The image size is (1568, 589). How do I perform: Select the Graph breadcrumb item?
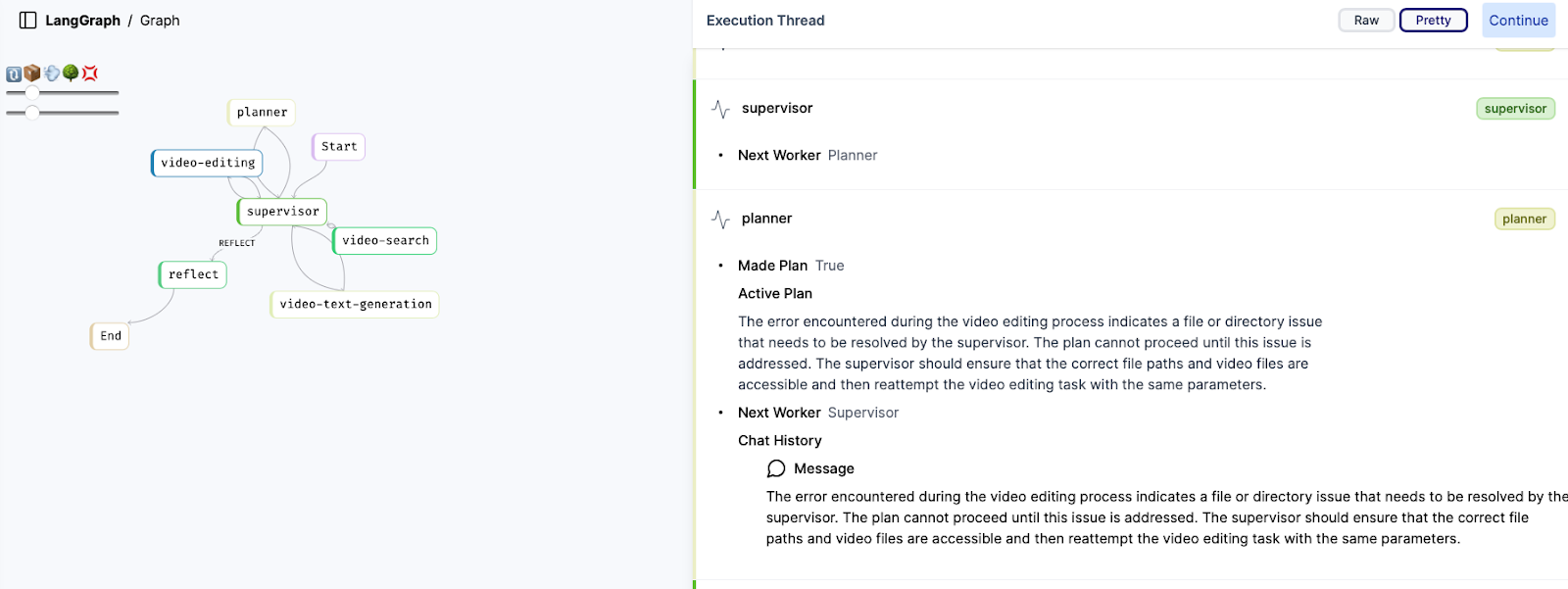click(160, 21)
